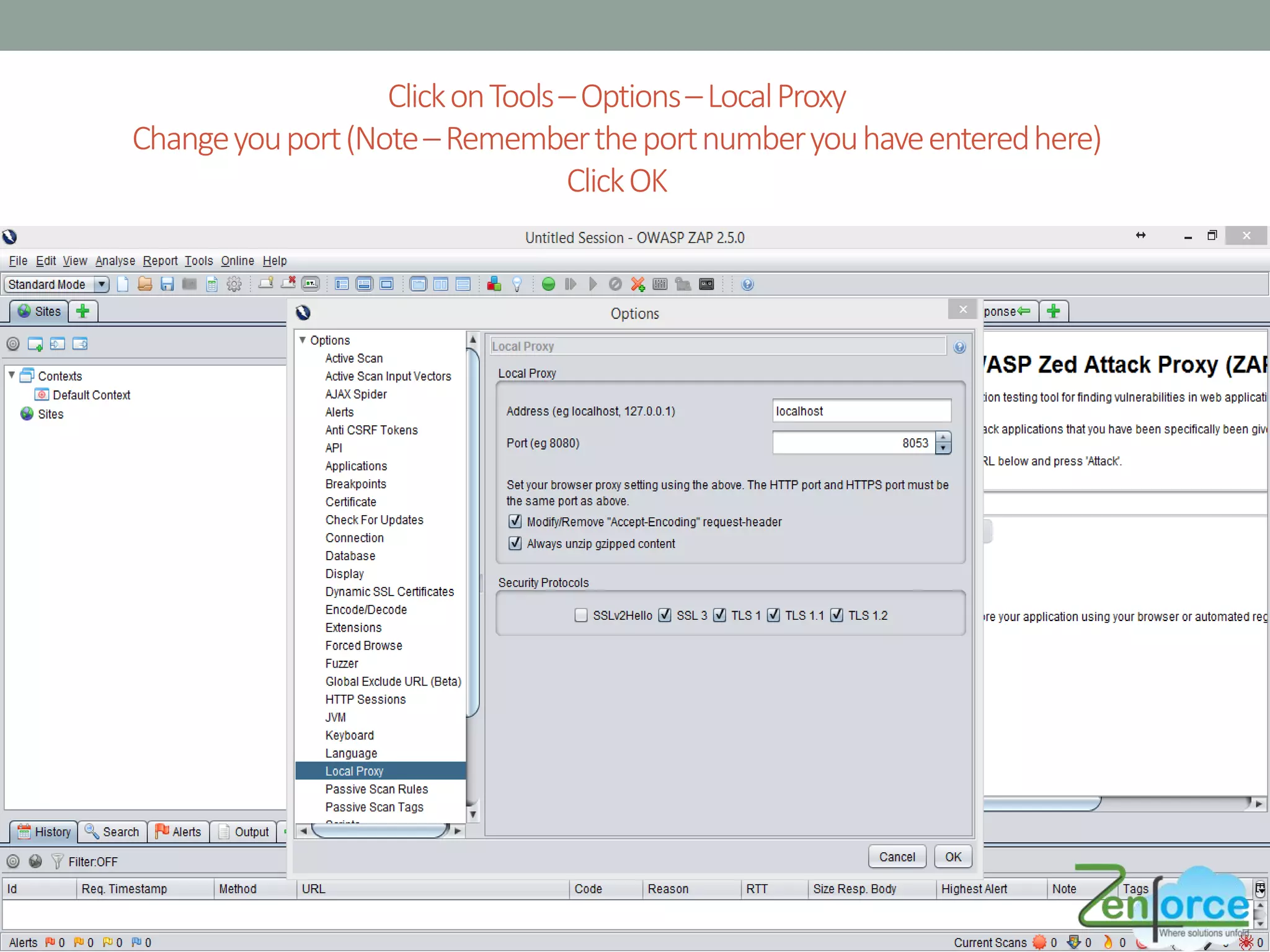Click Cancel in the Options dialog

(897, 857)
